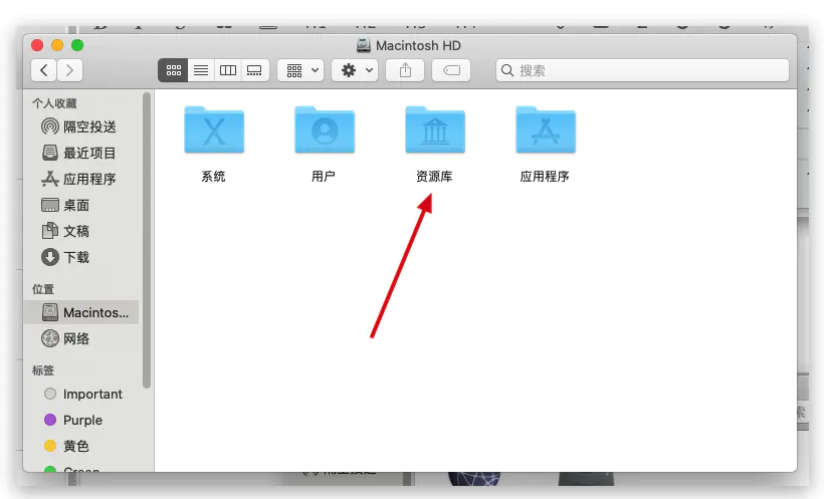
Task: Open the gear action menu
Action: [x=355, y=70]
